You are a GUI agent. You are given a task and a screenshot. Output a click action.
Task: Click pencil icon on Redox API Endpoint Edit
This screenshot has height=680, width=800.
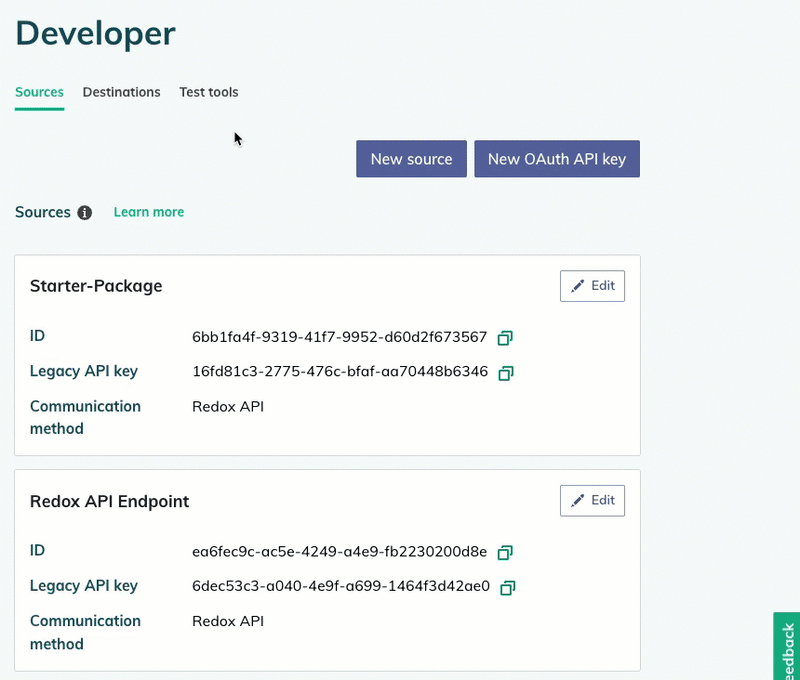coord(578,500)
